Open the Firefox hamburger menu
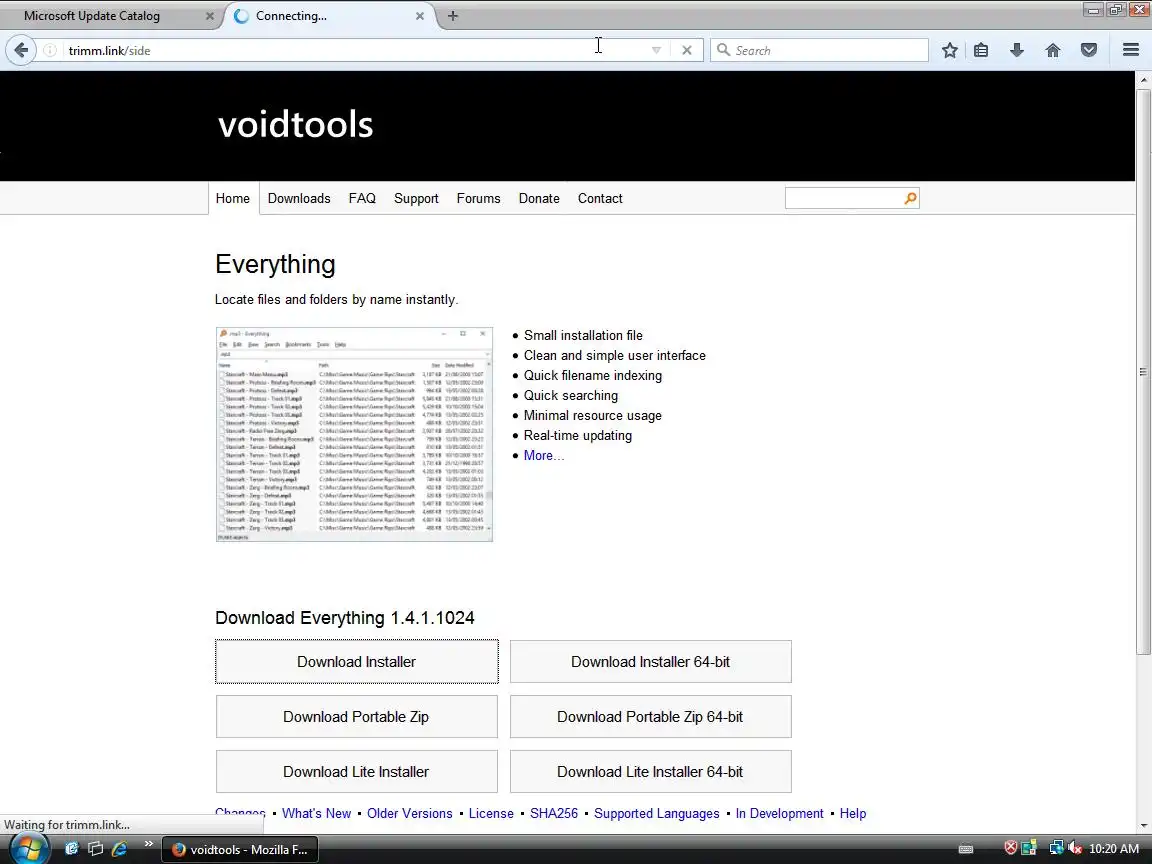Image resolution: width=1152 pixels, height=864 pixels. click(x=1131, y=50)
